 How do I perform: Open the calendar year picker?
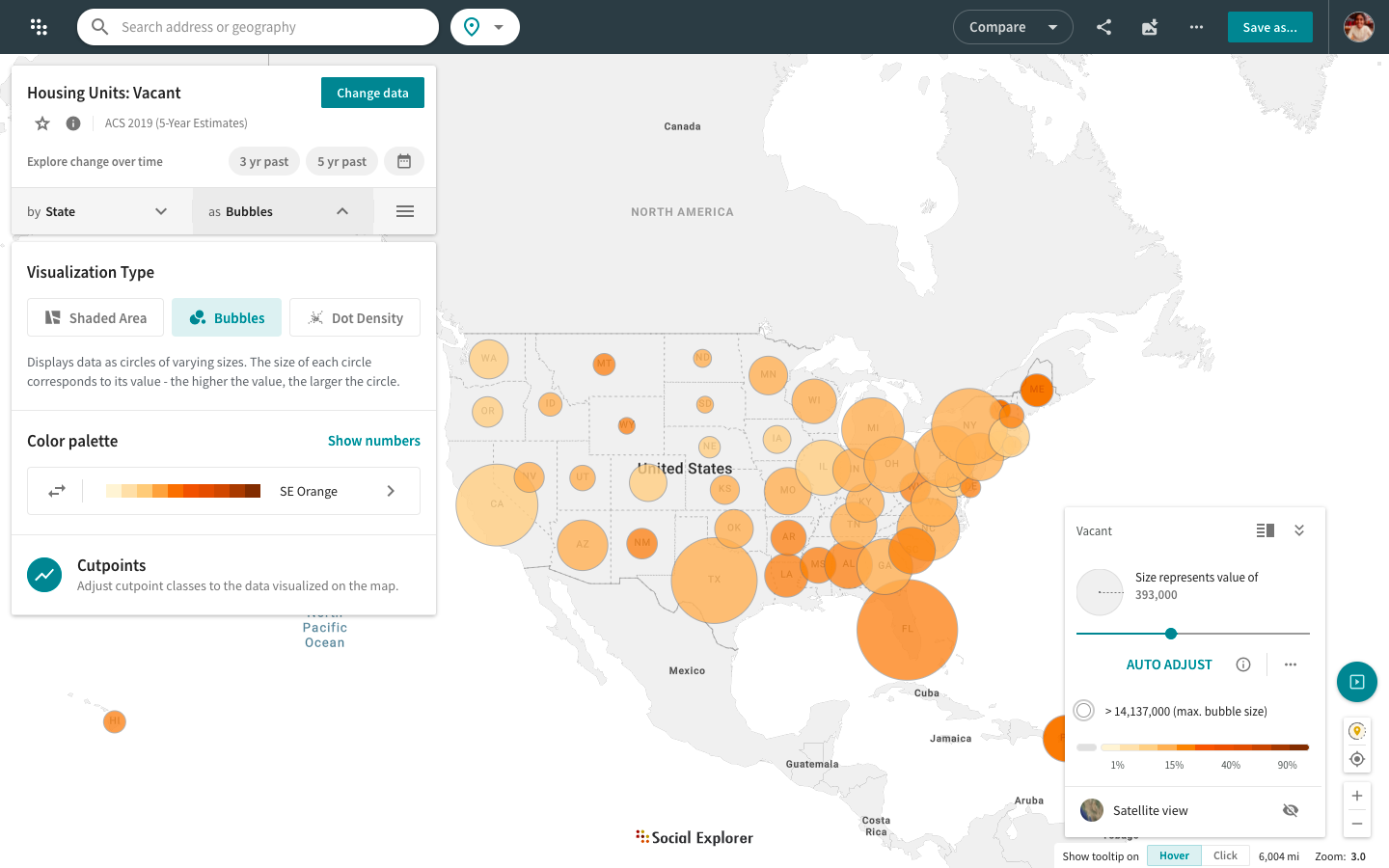[x=404, y=161]
